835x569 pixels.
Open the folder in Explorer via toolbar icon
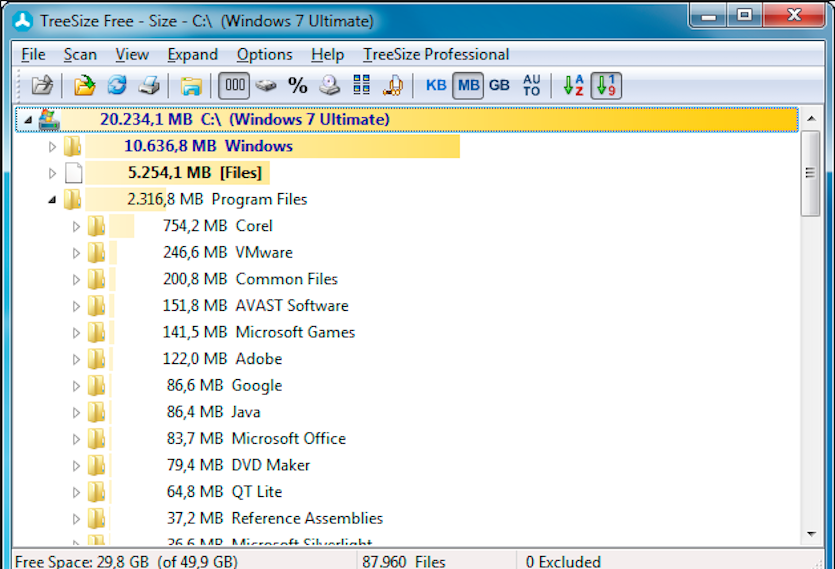point(191,85)
